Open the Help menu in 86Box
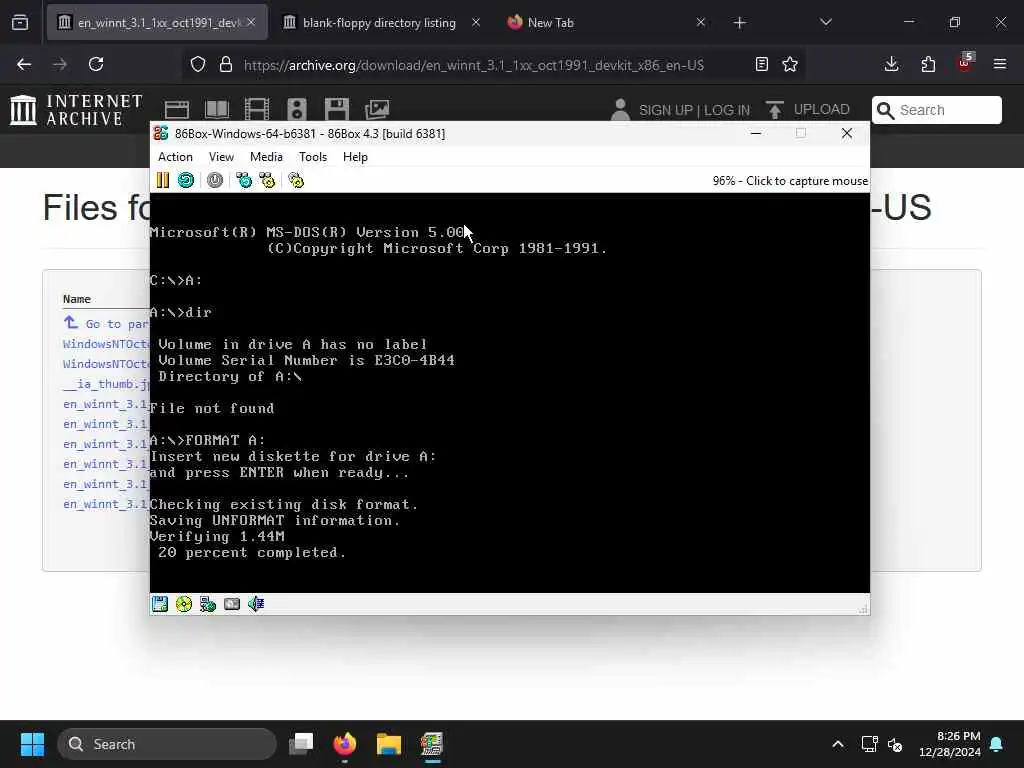Viewport: 1024px width, 768px height. coord(355,157)
